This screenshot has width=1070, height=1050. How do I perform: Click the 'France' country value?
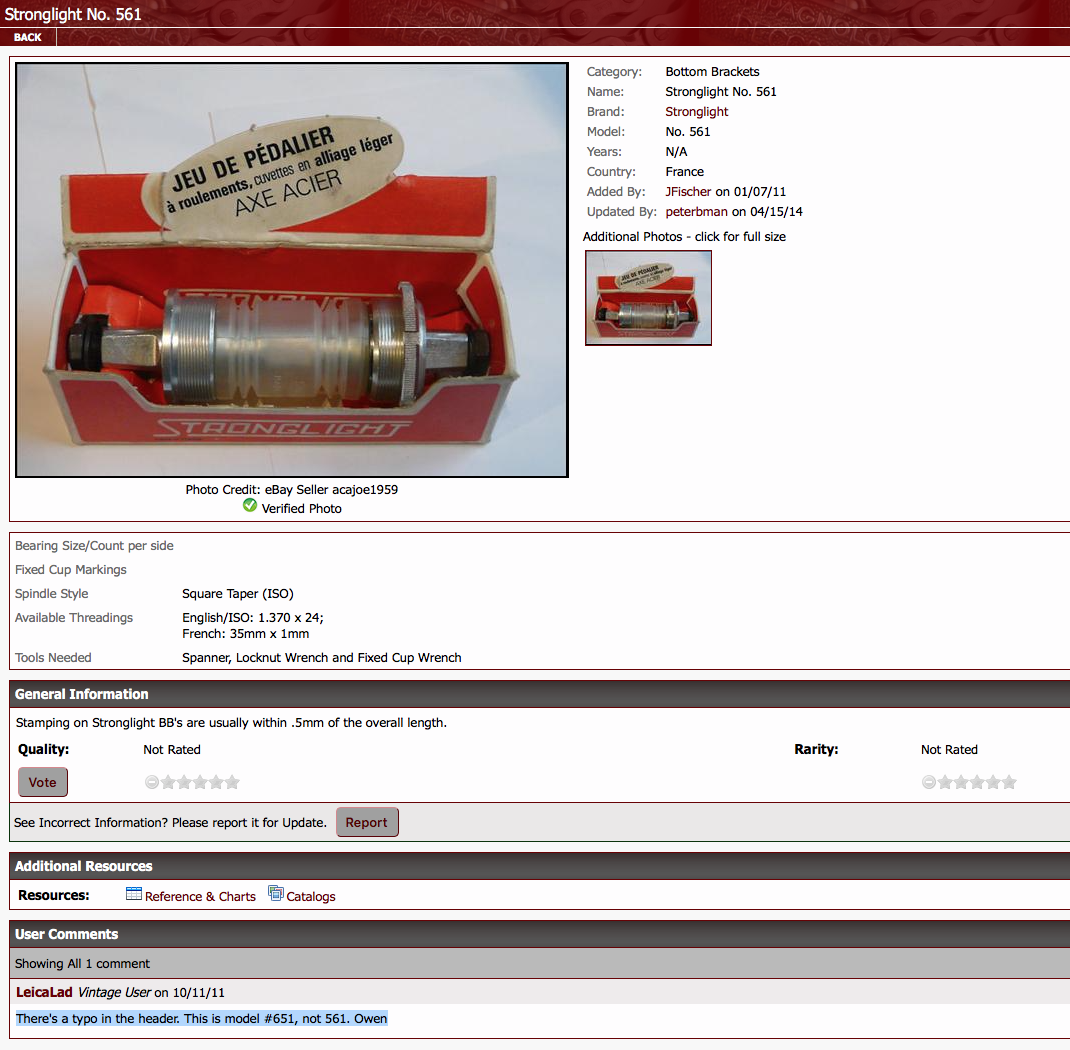(684, 172)
